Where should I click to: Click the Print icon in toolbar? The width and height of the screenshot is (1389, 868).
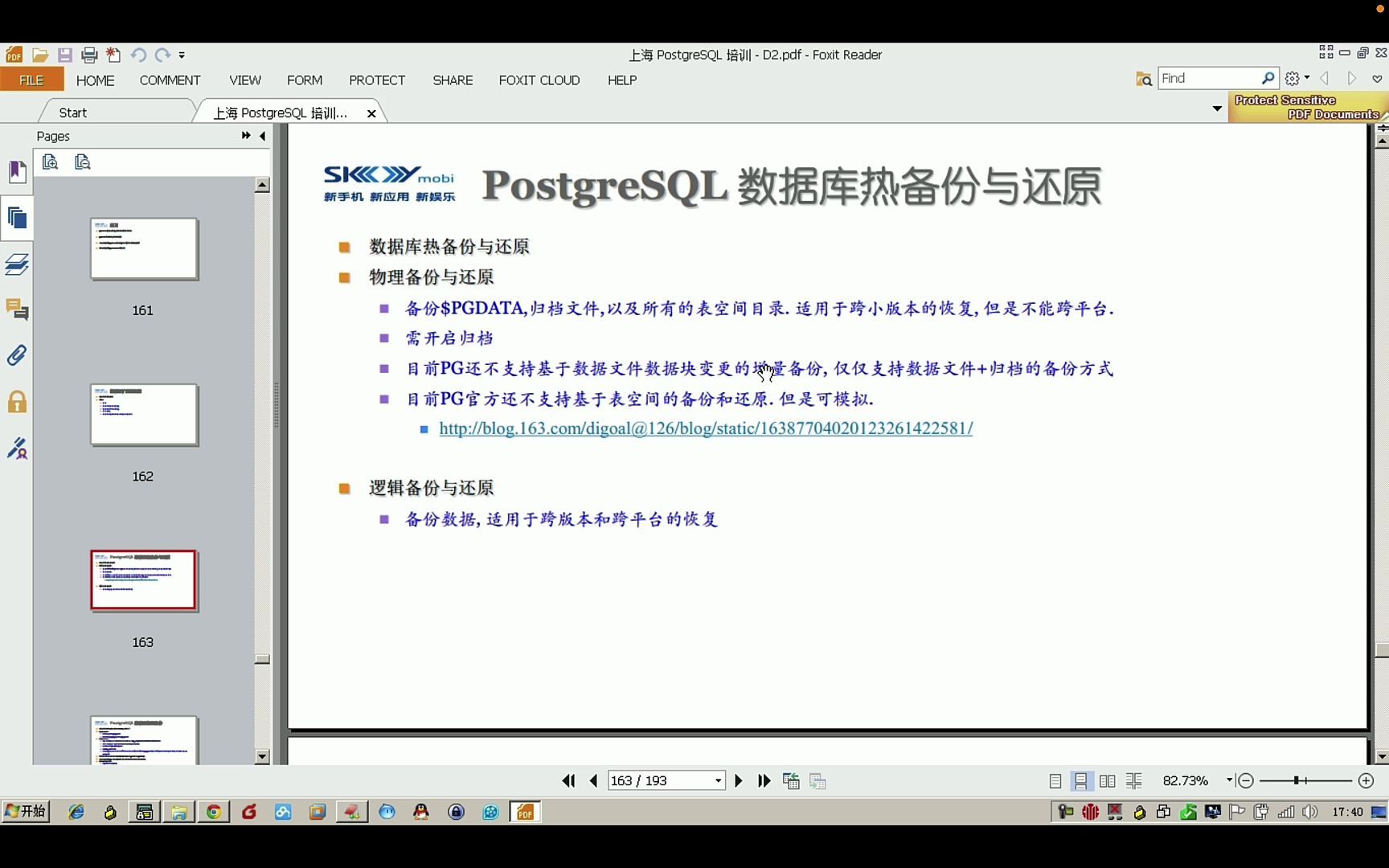[x=89, y=55]
